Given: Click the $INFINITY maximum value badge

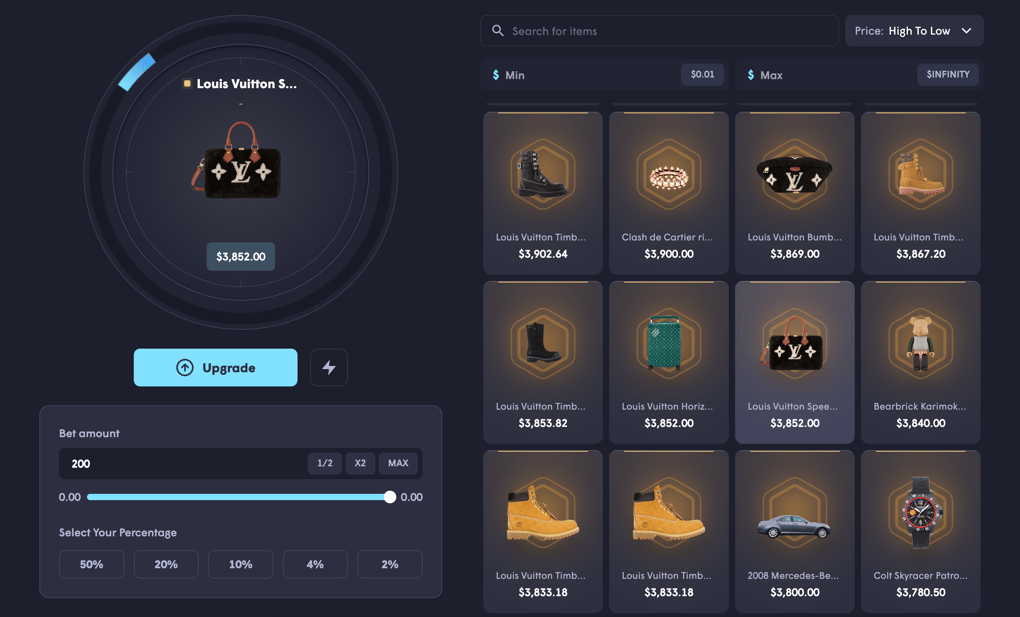Looking at the screenshot, I should (948, 74).
